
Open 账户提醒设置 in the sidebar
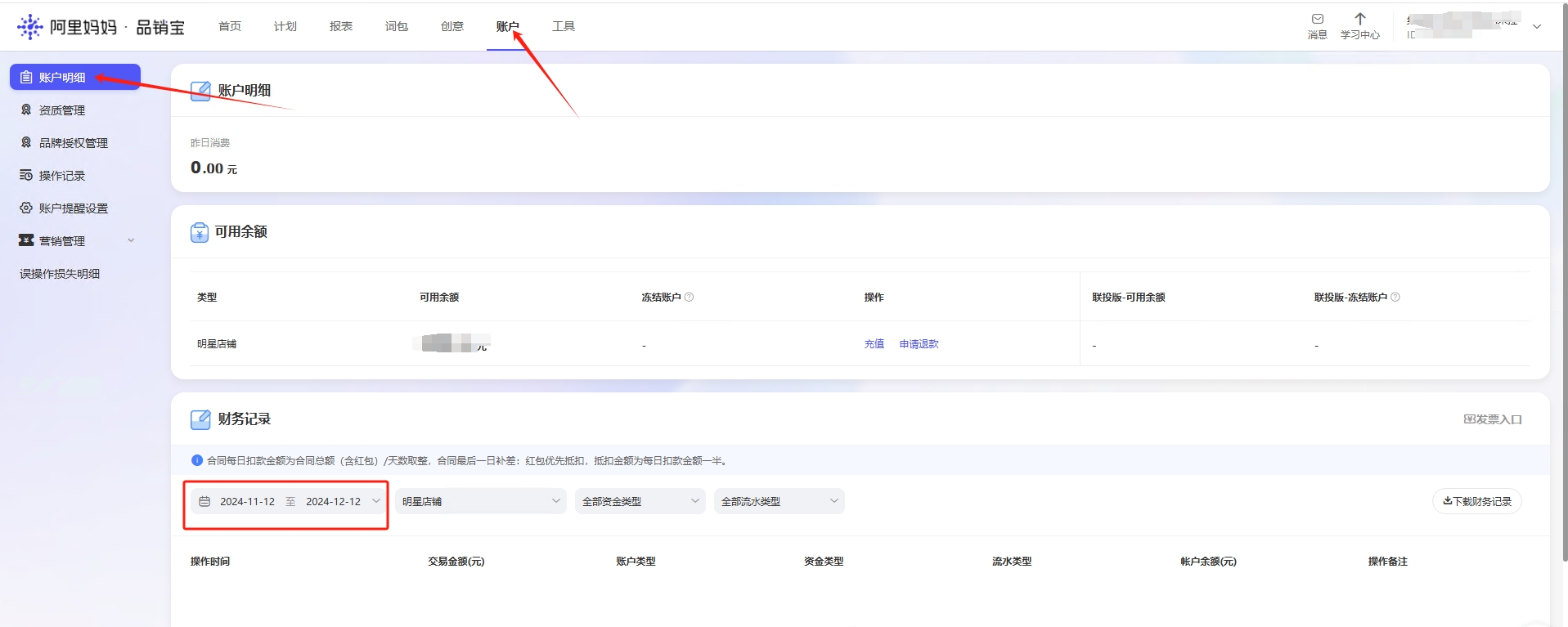(x=75, y=208)
